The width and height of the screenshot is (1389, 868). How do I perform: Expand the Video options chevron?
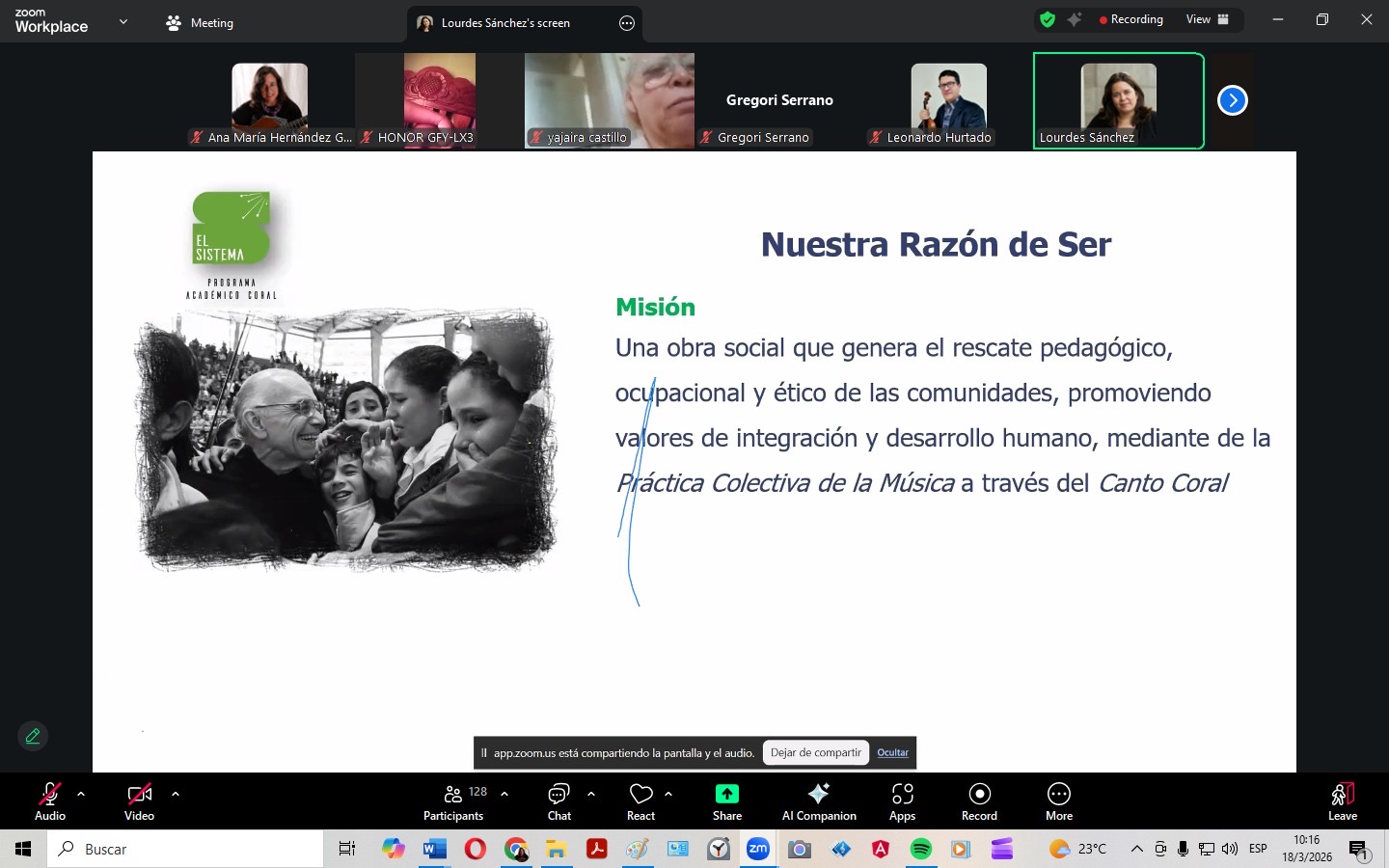coord(175,795)
